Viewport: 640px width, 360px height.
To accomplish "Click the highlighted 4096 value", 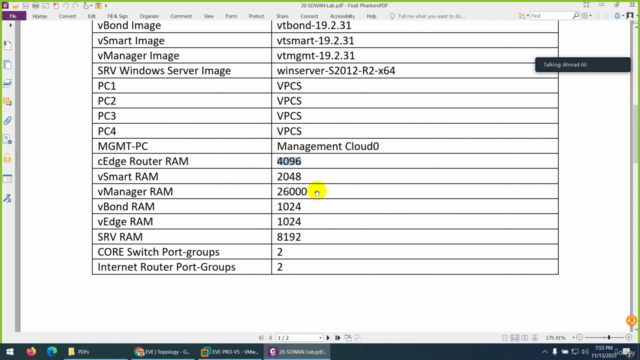I will pos(289,161).
